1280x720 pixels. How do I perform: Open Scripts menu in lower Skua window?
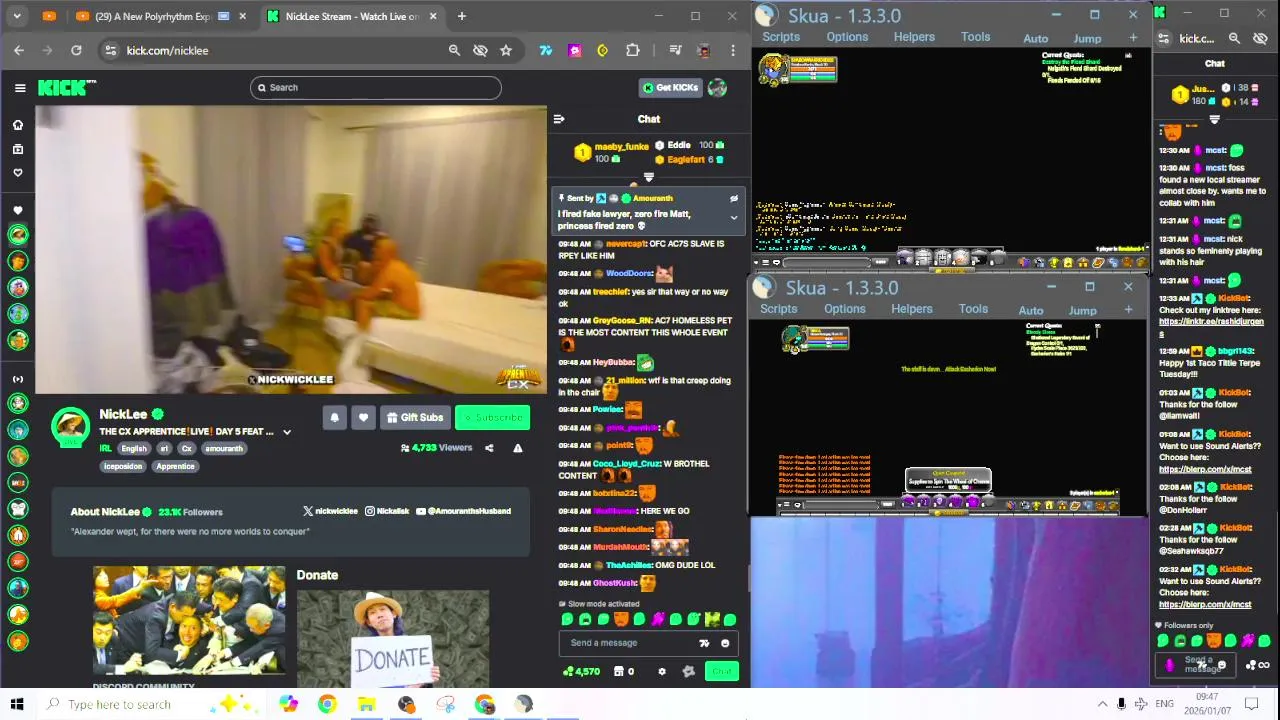778,309
